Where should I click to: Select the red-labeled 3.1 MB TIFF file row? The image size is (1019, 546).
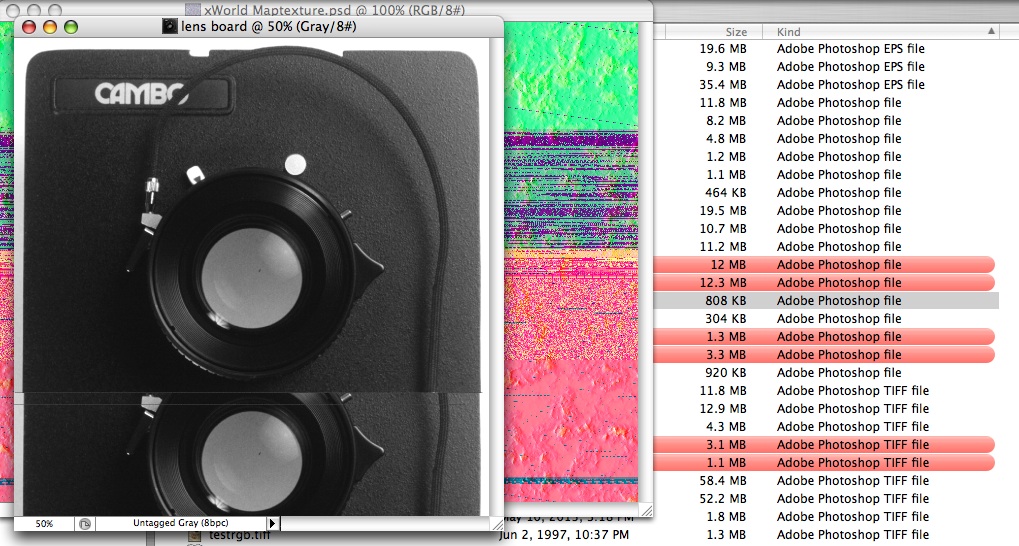(x=824, y=445)
